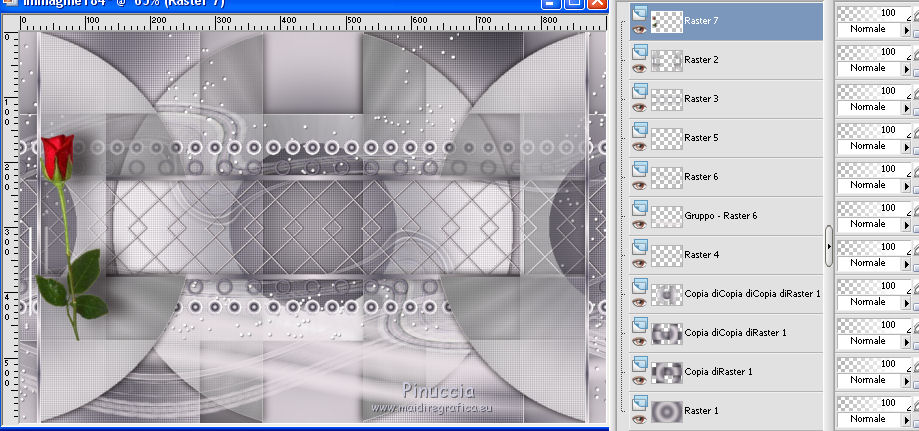Hide the Raster 1 layer
The image size is (919, 431).
[639, 419]
